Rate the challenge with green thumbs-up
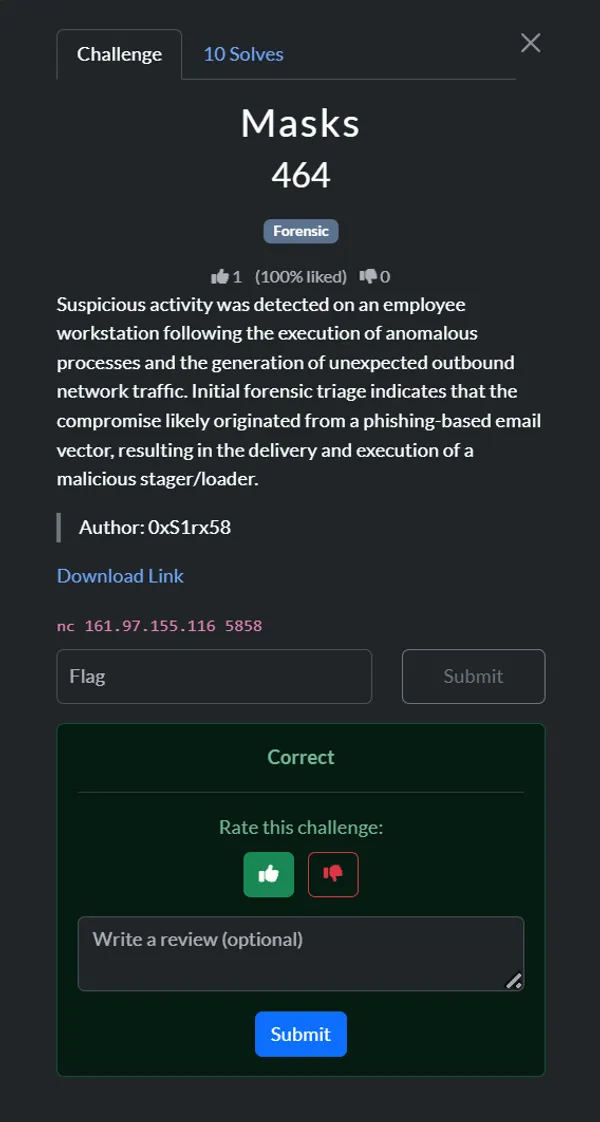The height and width of the screenshot is (1122, 600). (x=268, y=874)
